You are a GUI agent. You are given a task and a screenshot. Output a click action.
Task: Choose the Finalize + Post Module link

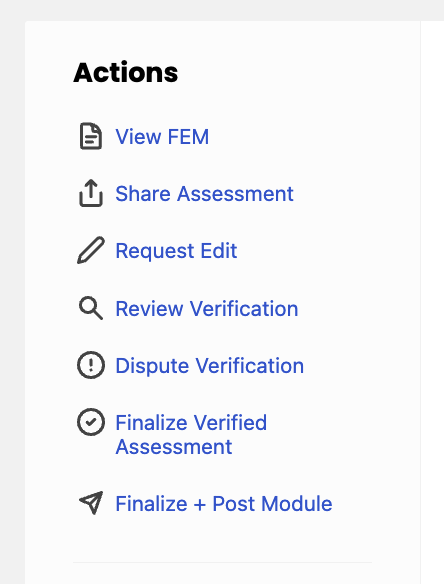[224, 504]
